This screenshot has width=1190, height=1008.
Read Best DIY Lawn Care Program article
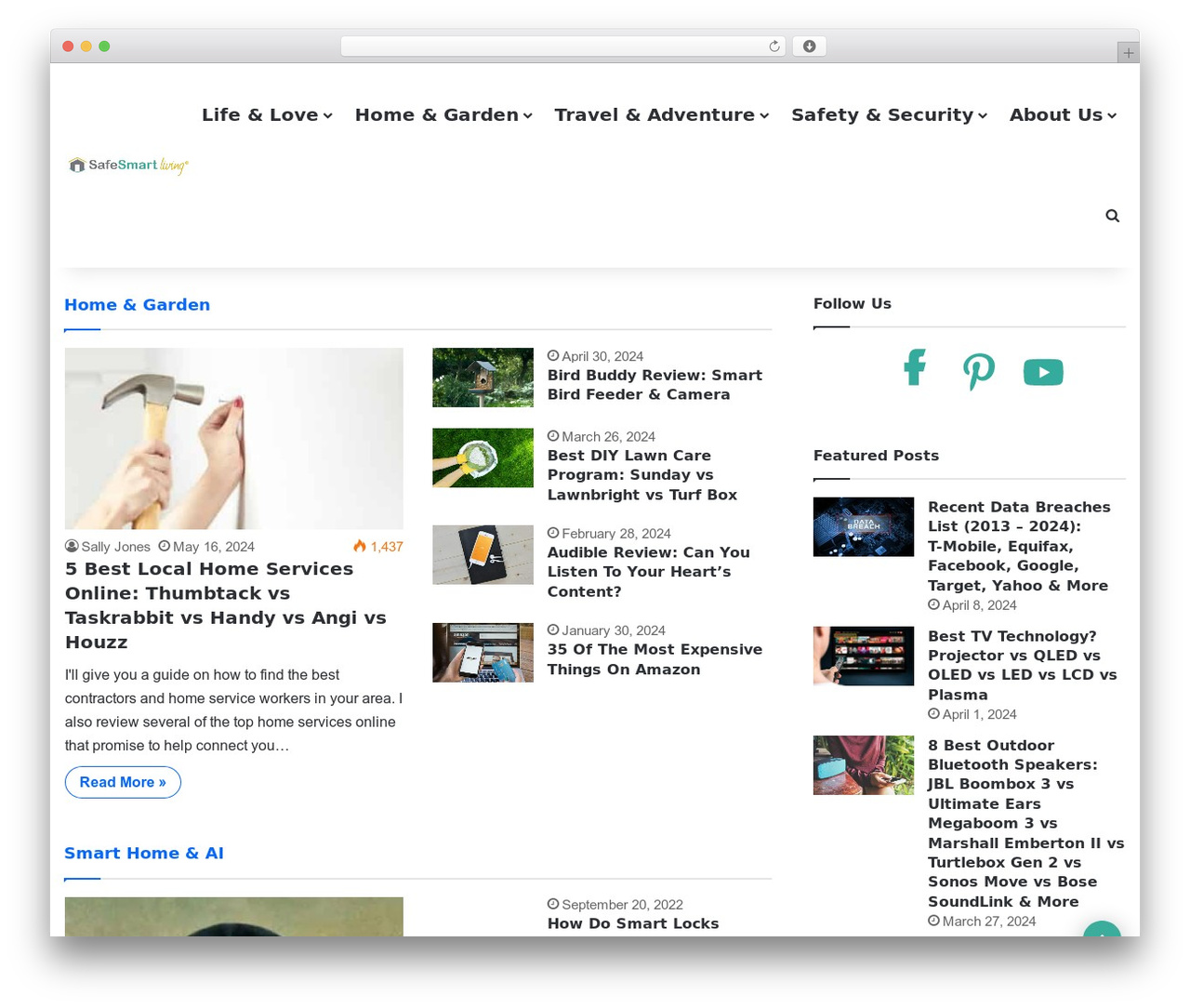[642, 475]
